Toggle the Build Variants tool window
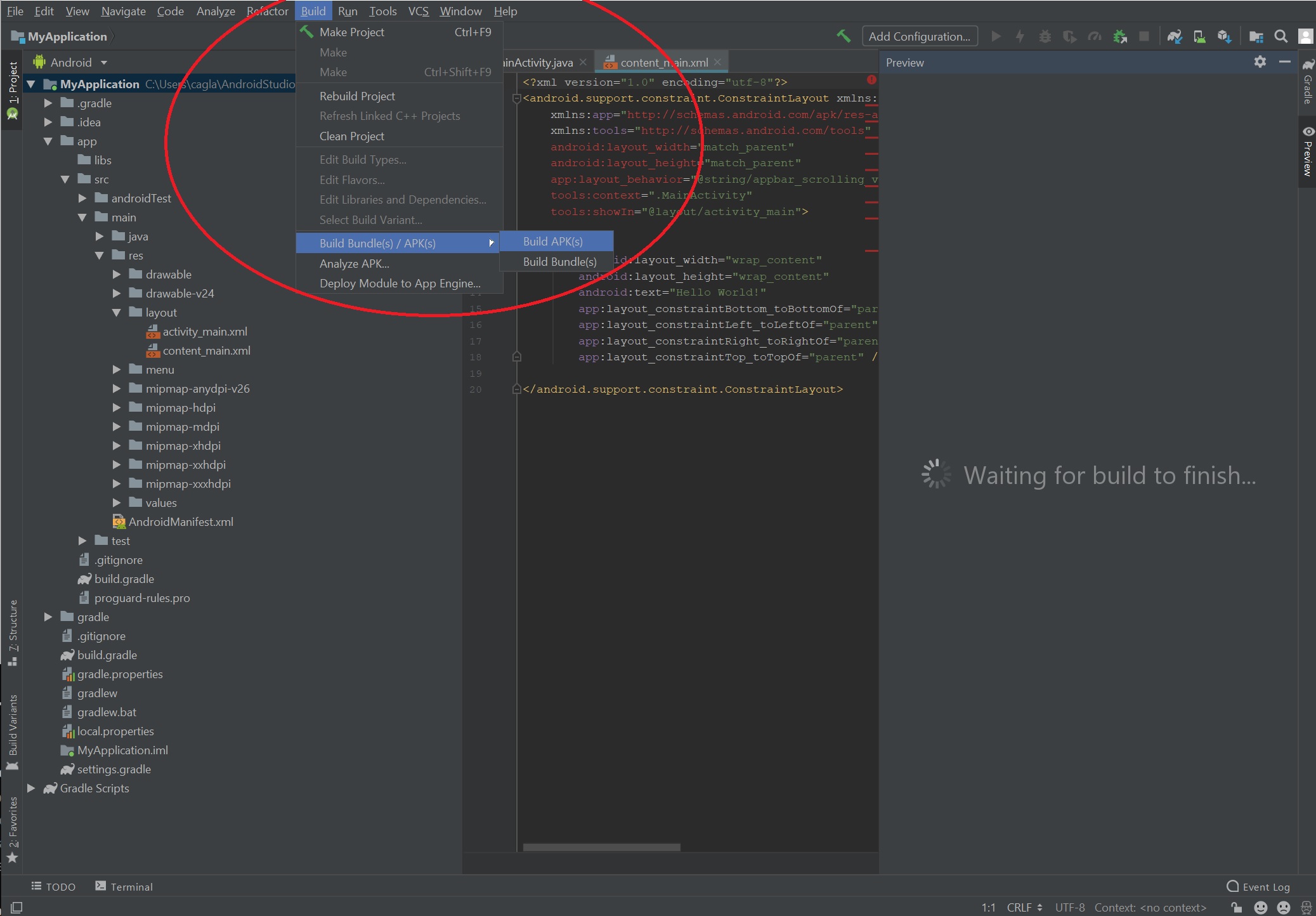1316x916 pixels. [x=13, y=730]
